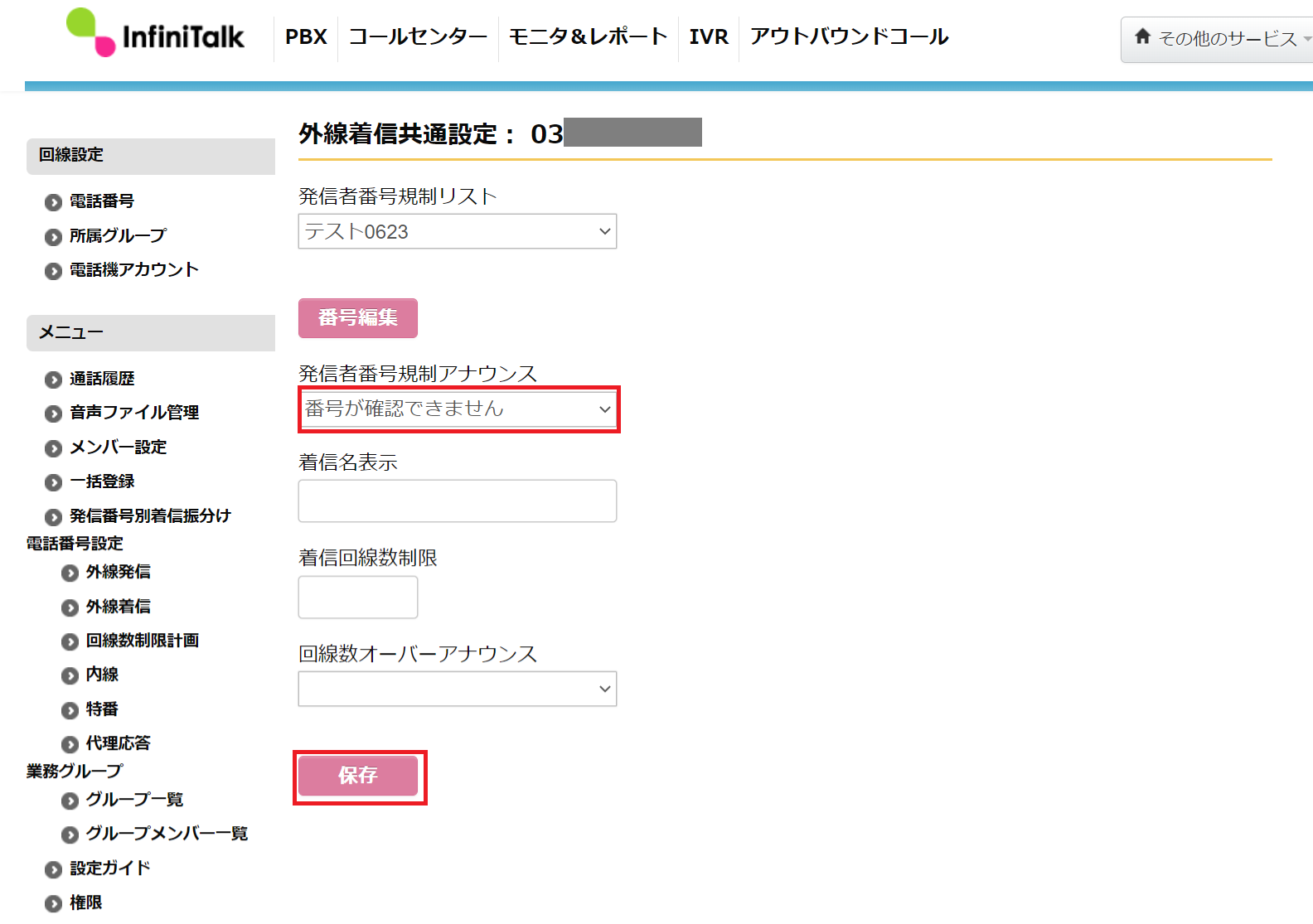Click the 番号編集 button

pyautogui.click(x=358, y=318)
